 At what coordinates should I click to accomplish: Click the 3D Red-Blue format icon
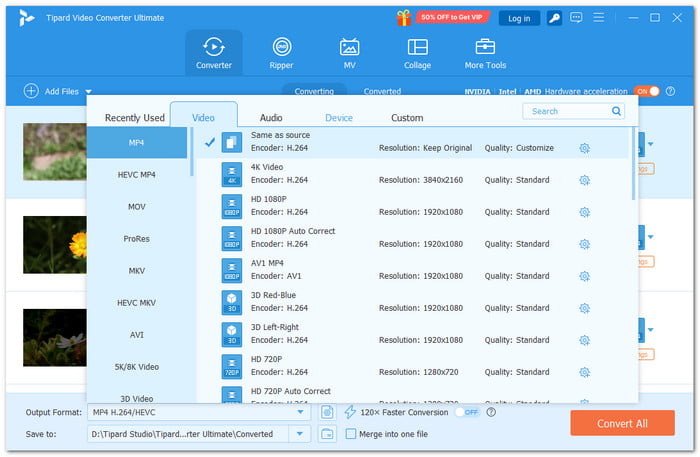pyautogui.click(x=232, y=302)
